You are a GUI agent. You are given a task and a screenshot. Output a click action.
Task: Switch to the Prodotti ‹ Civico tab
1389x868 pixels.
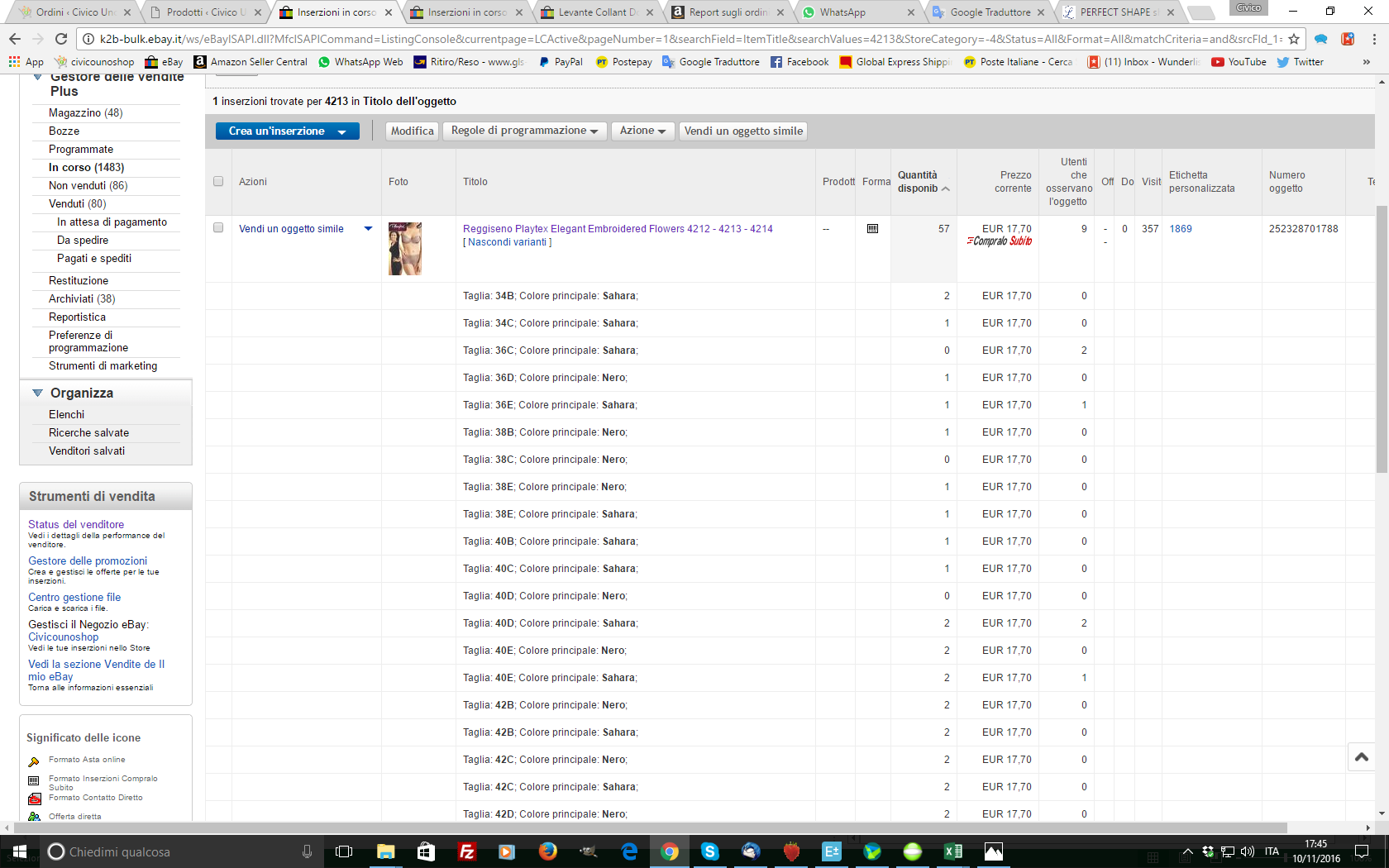pos(204,12)
